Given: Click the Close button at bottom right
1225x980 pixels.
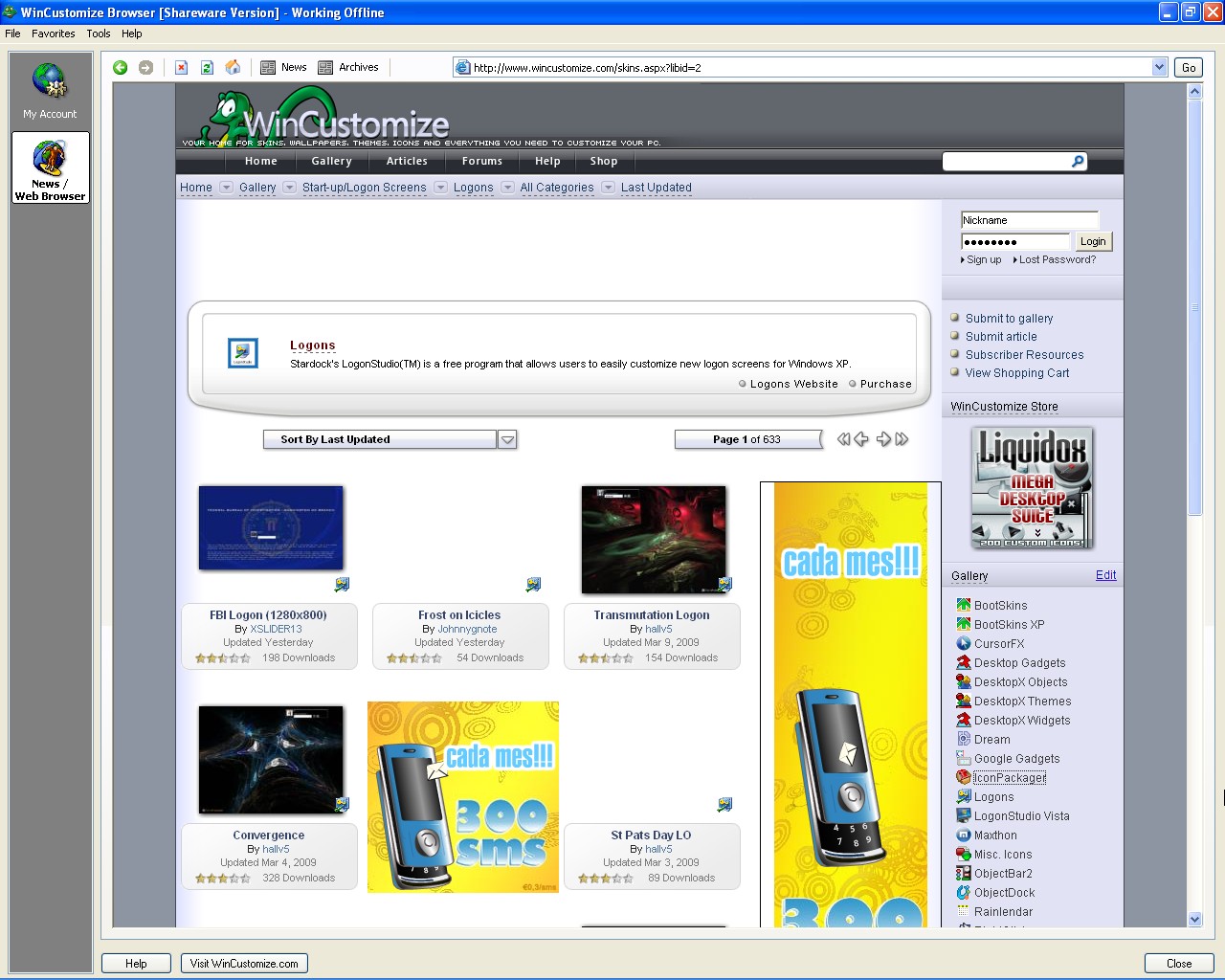Looking at the screenshot, I should point(1179,964).
